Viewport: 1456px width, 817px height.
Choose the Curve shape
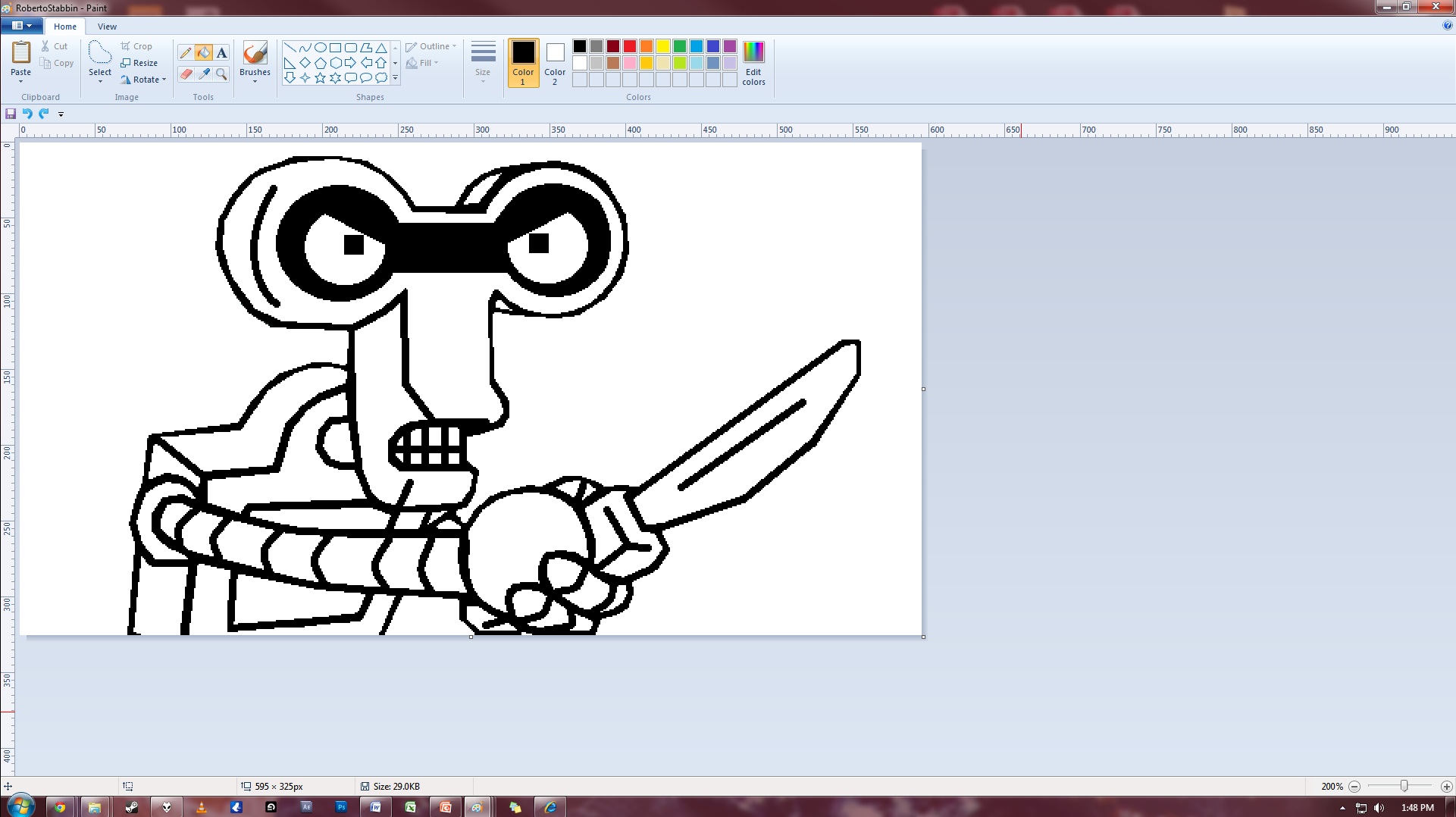(305, 47)
